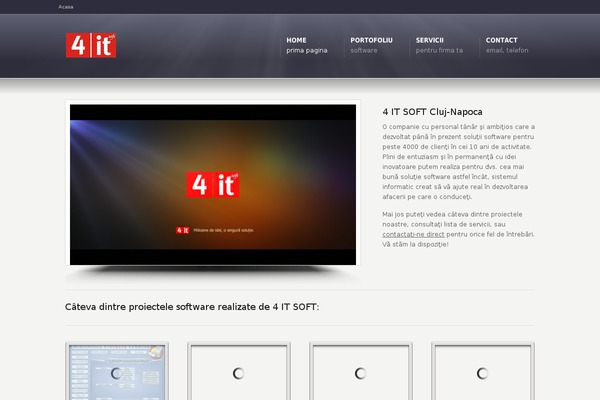600x400 pixels.
Task: Click the 4 IT SOFT Cluj-Napoca heading
Action: (432, 112)
